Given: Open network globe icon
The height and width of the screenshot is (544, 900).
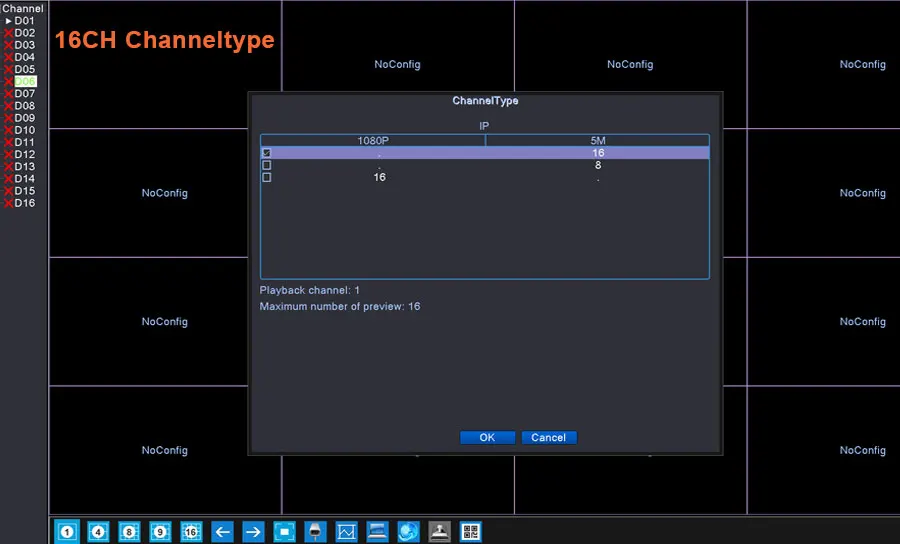Looking at the screenshot, I should point(408,532).
